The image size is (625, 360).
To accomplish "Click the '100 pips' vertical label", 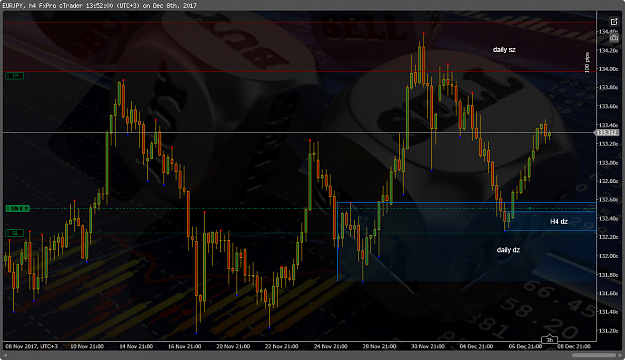I will pyautogui.click(x=587, y=63).
